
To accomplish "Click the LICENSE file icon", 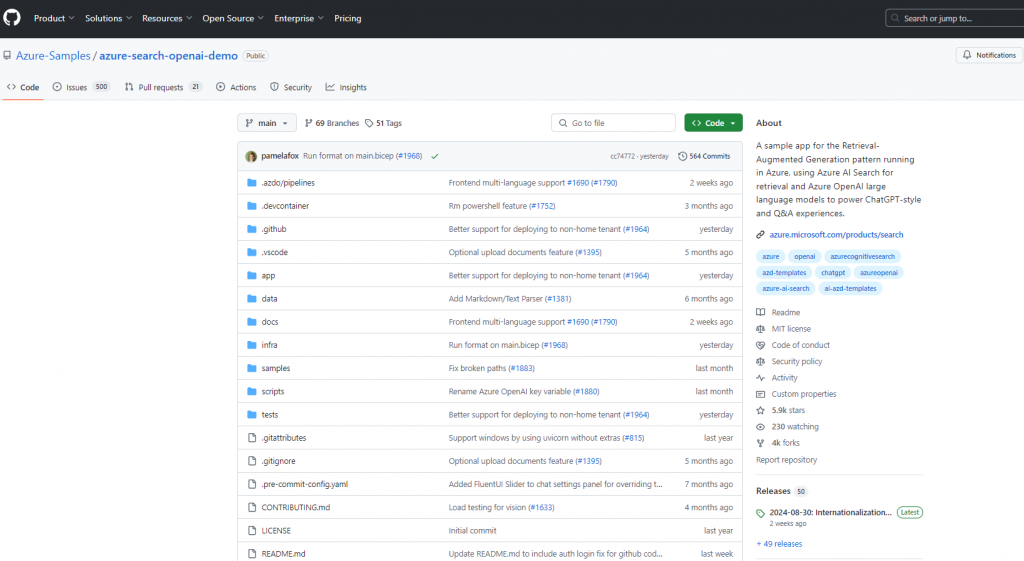I will pos(252,530).
